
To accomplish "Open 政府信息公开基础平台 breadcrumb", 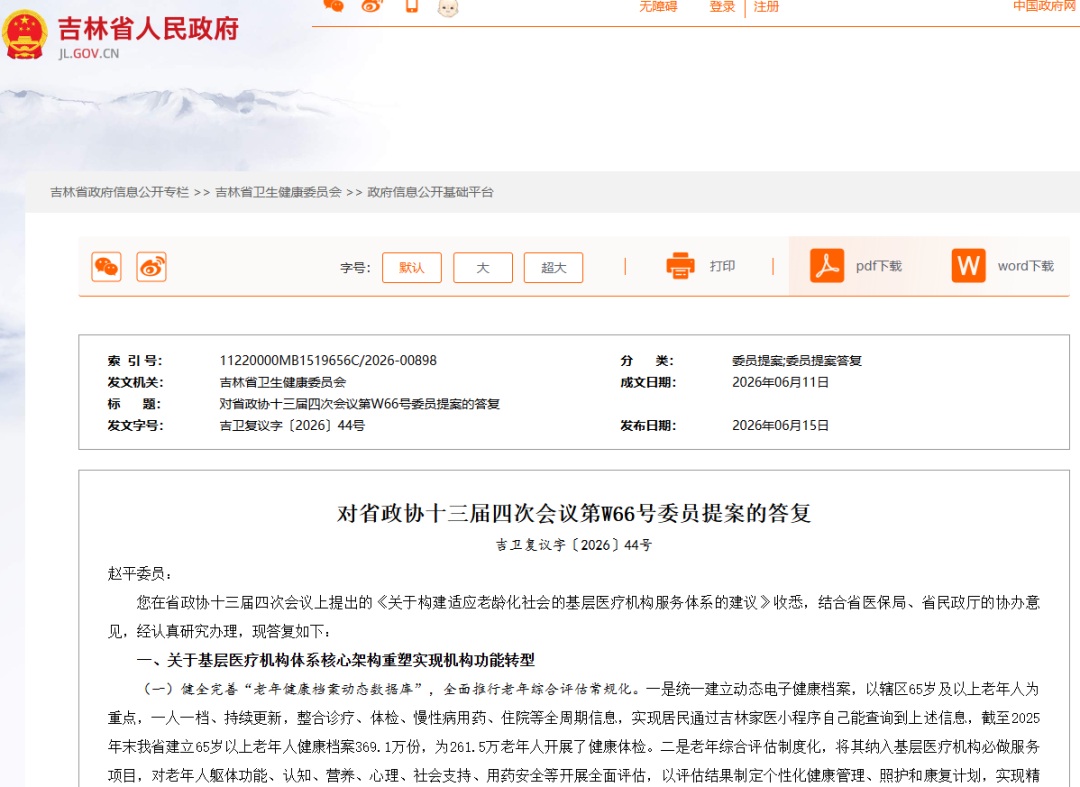I will [x=430, y=192].
